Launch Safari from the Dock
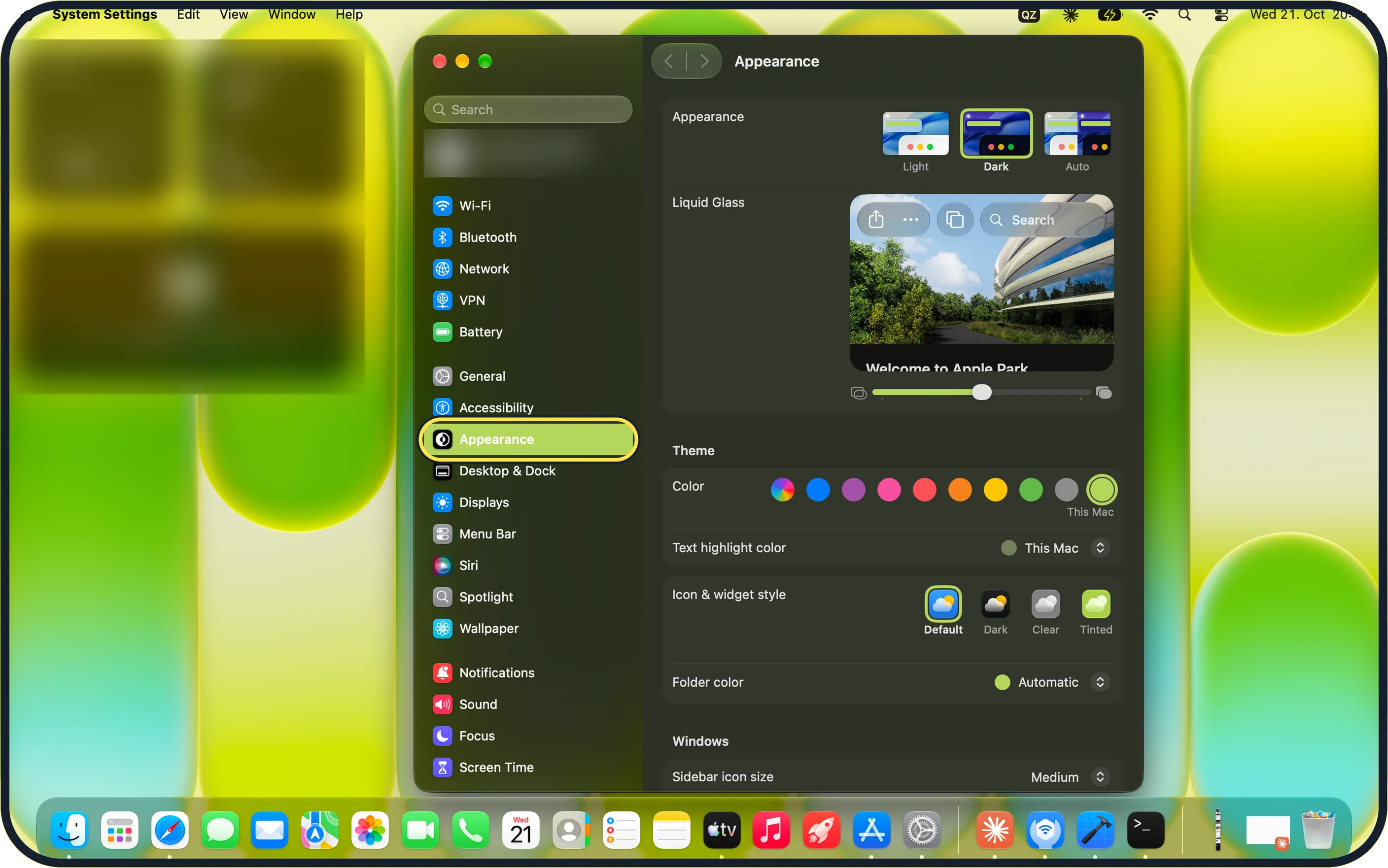1388x868 pixels. click(x=170, y=830)
